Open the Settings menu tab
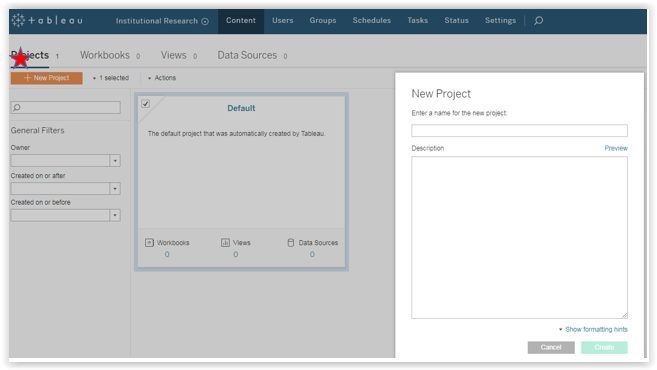 [x=501, y=21]
